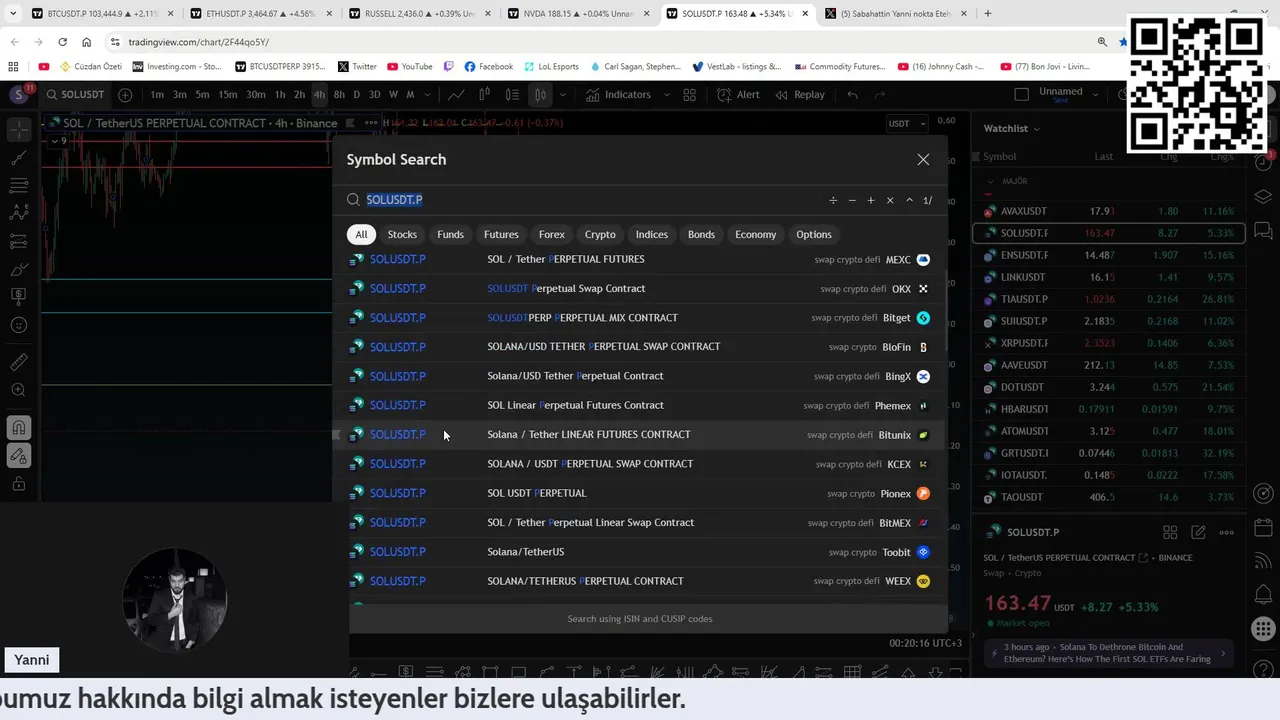The height and width of the screenshot is (720, 1280).
Task: Select the D daily timeframe
Action: pyautogui.click(x=357, y=95)
